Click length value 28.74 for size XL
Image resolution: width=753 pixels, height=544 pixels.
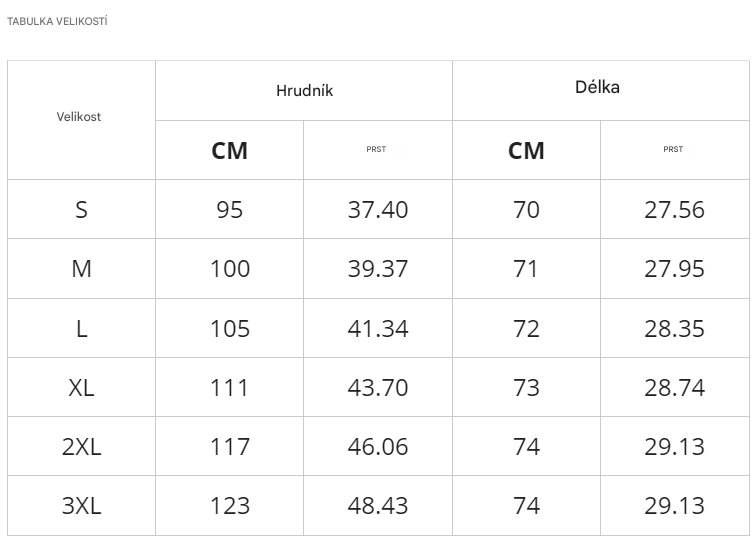[x=674, y=388]
